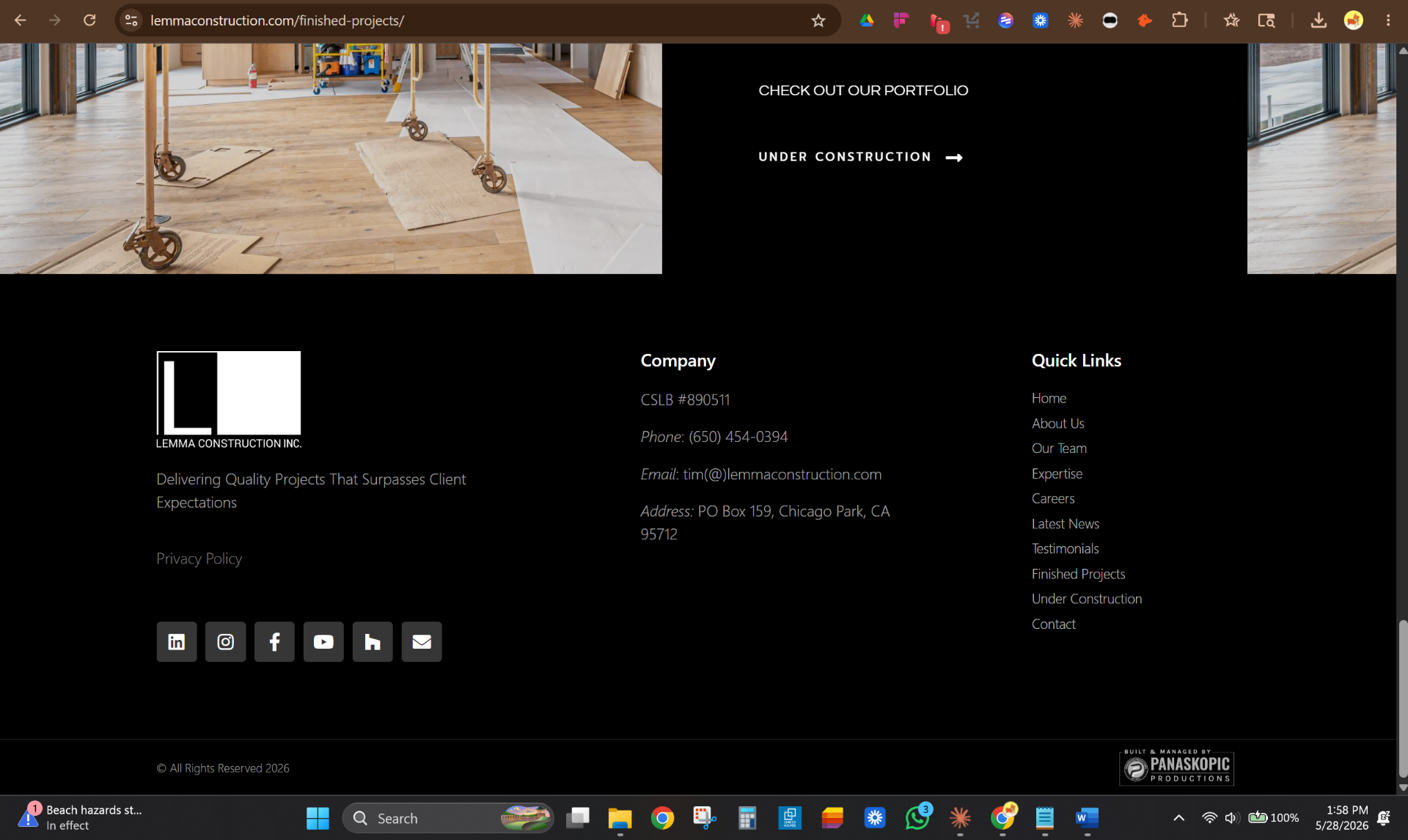This screenshot has height=840, width=1408.
Task: Open the YouTube social icon
Action: (323, 641)
